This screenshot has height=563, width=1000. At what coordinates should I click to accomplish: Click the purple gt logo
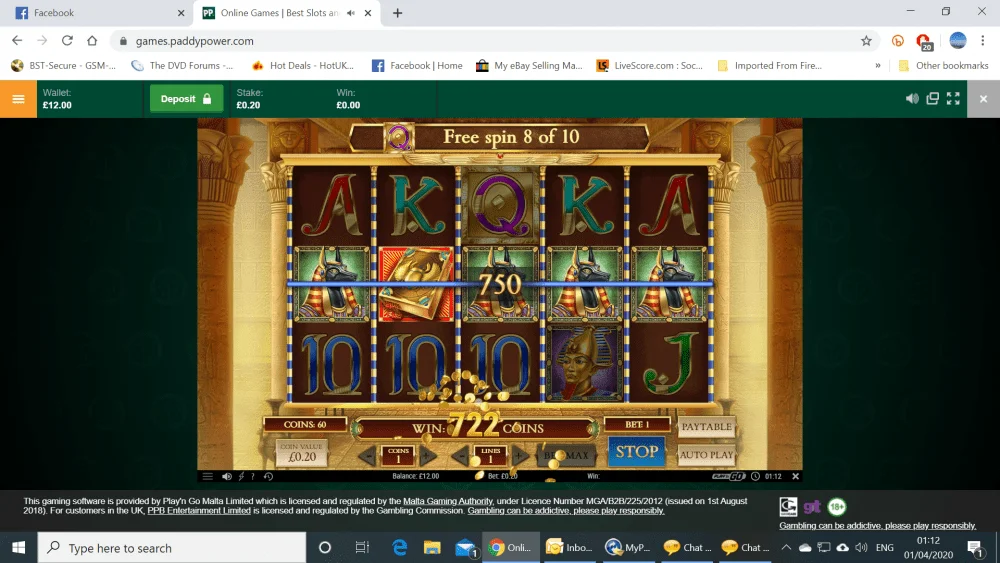click(x=812, y=507)
